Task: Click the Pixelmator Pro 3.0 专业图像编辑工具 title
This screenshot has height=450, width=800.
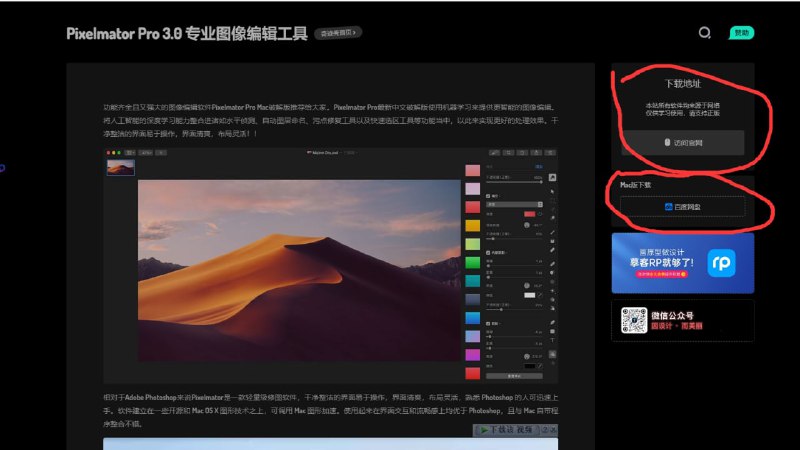Action: coord(187,34)
